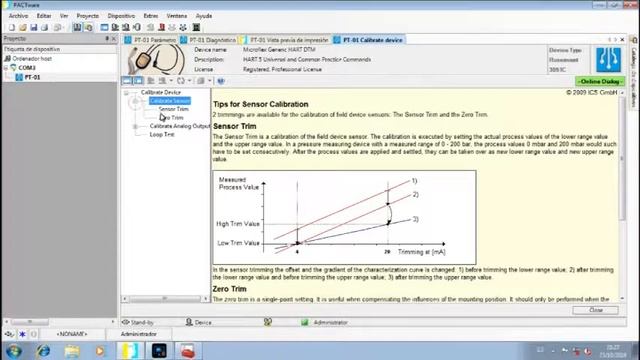
Task: Toggle the project view toolbar icon
Action: coord(77,27)
